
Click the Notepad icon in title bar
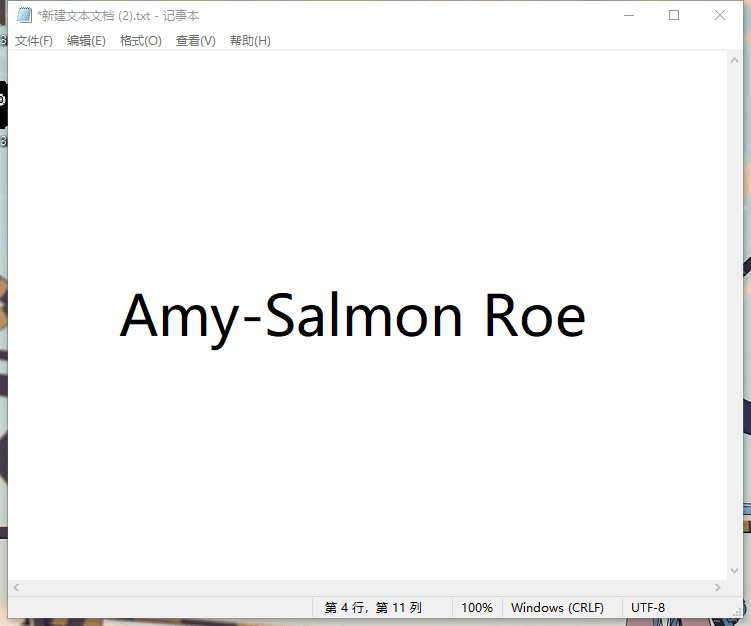pyautogui.click(x=24, y=15)
